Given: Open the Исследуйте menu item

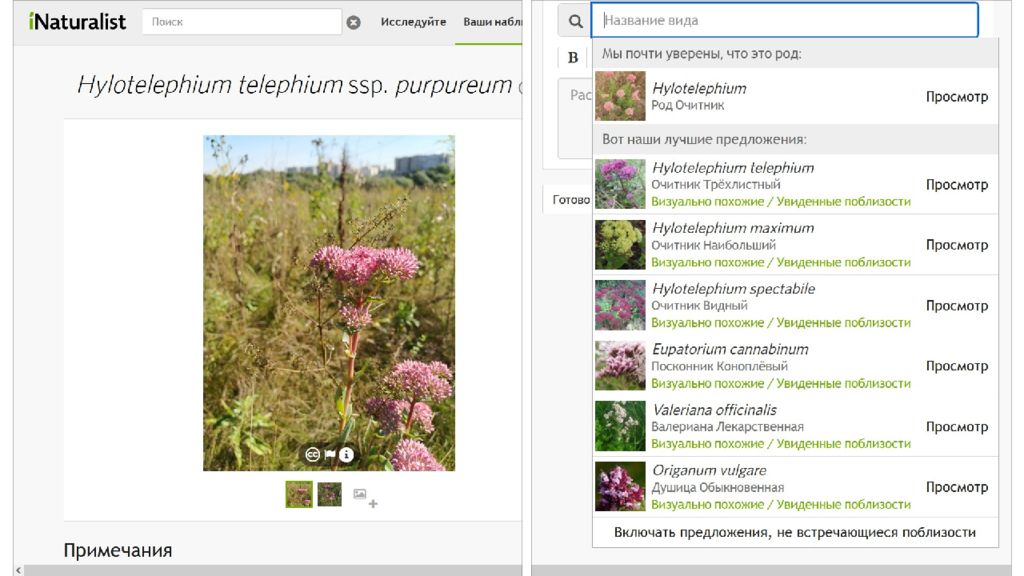Looking at the screenshot, I should pos(413,22).
